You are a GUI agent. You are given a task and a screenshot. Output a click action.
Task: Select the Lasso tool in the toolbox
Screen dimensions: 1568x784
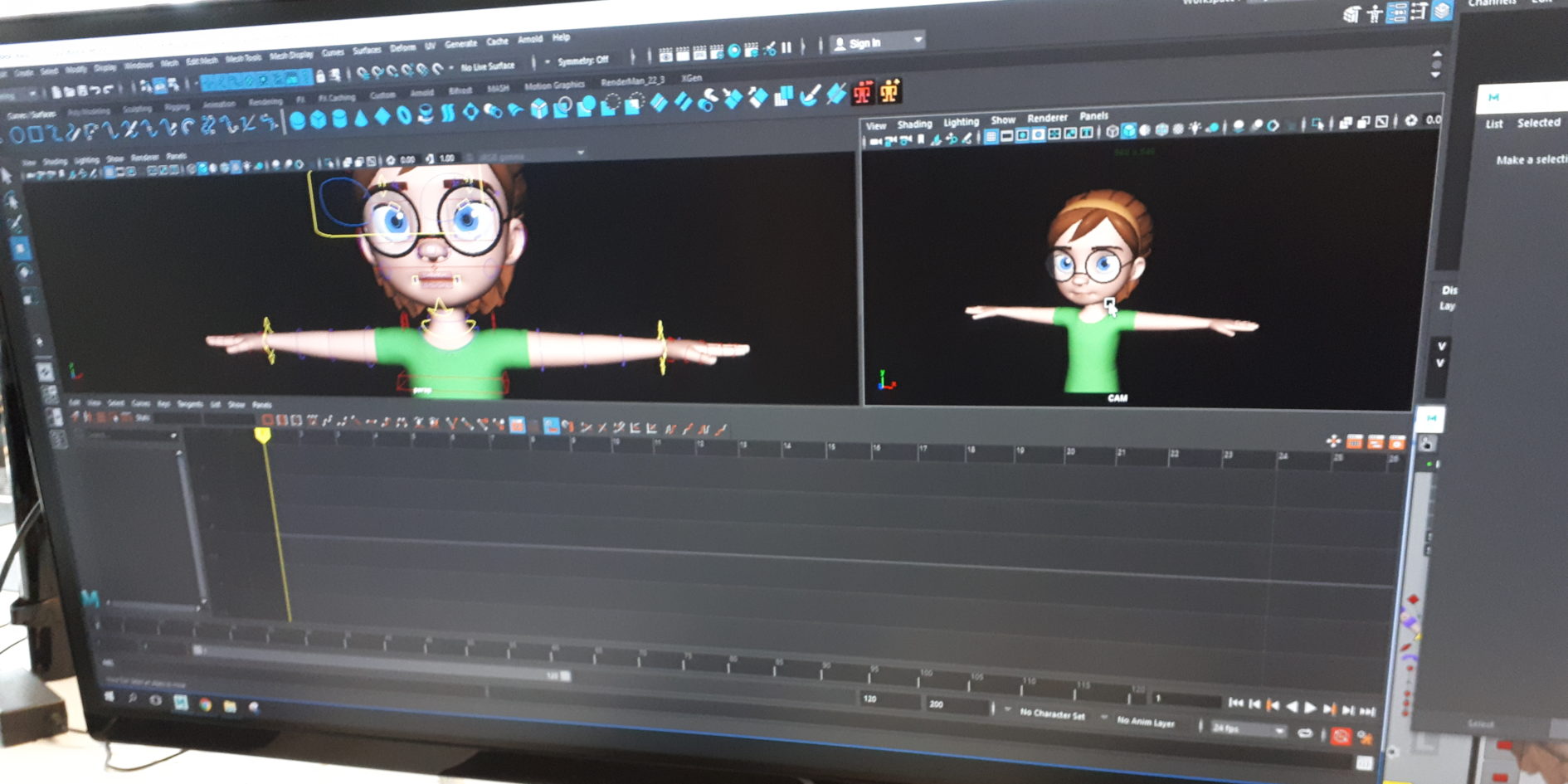[x=12, y=200]
